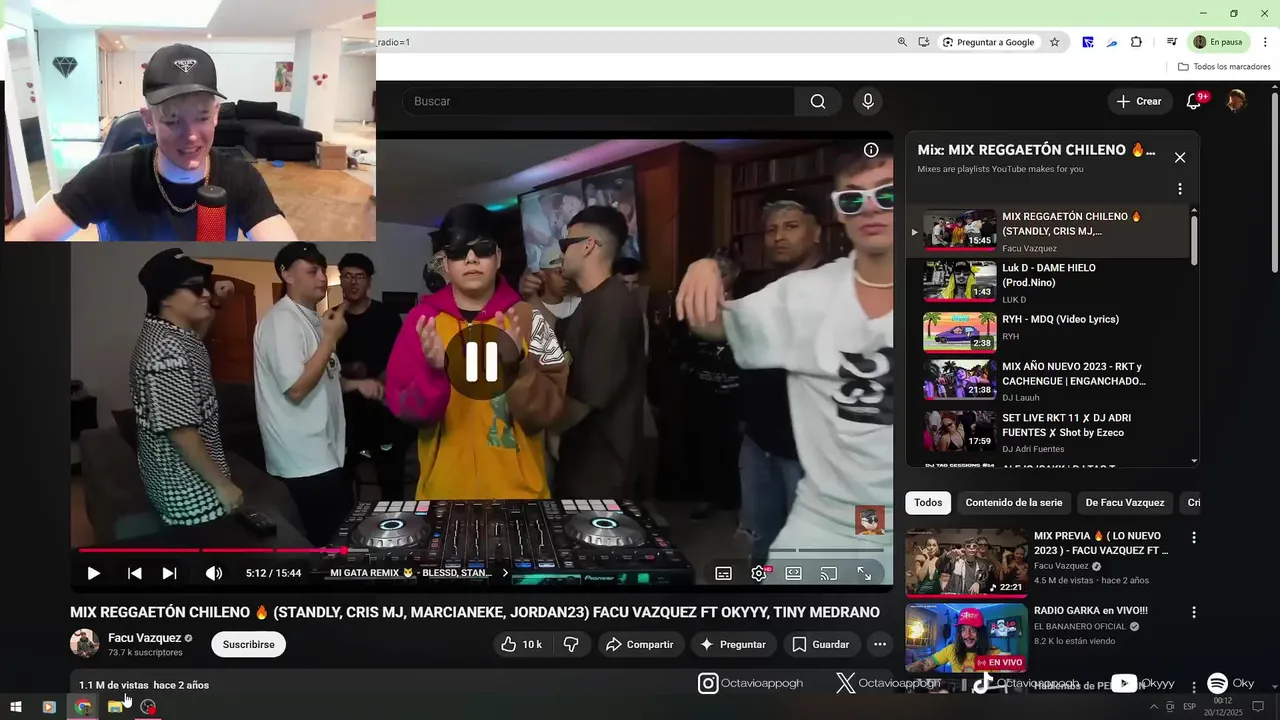Click Chrome icon in taskbar

pyautogui.click(x=82, y=707)
